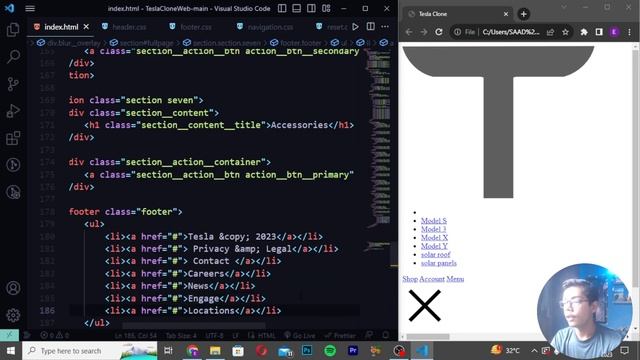This screenshot has width=640, height=360.
Task: Click the black X close icon on page
Action: (x=424, y=305)
